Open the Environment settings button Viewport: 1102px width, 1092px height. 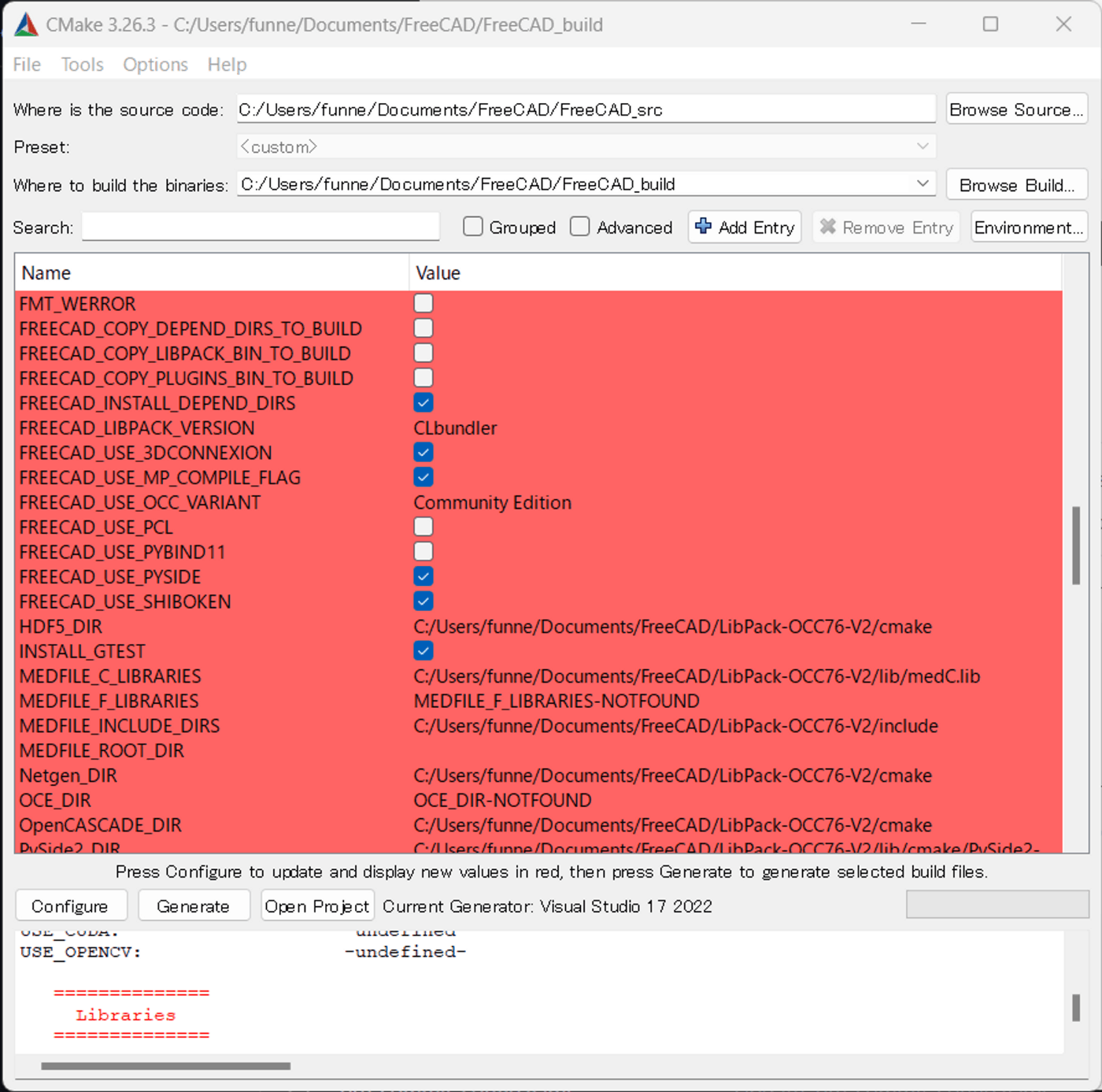(1029, 227)
